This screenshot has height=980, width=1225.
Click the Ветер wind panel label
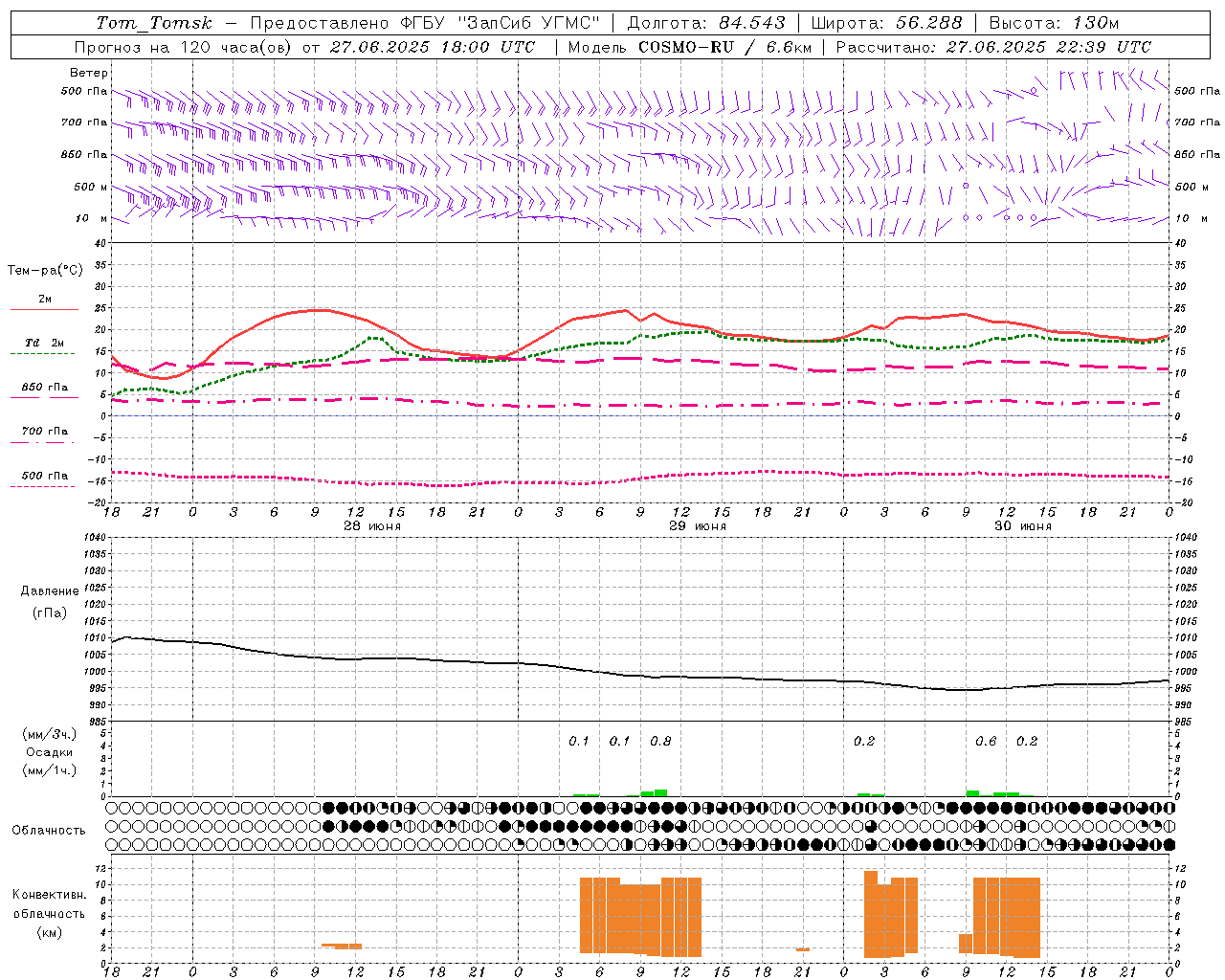89,73
